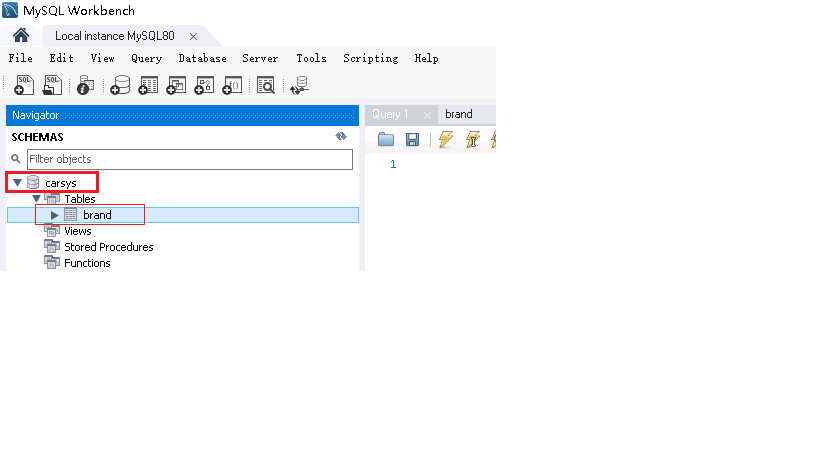
Task: Reconnect to DBMS icon
Action: coord(300,85)
